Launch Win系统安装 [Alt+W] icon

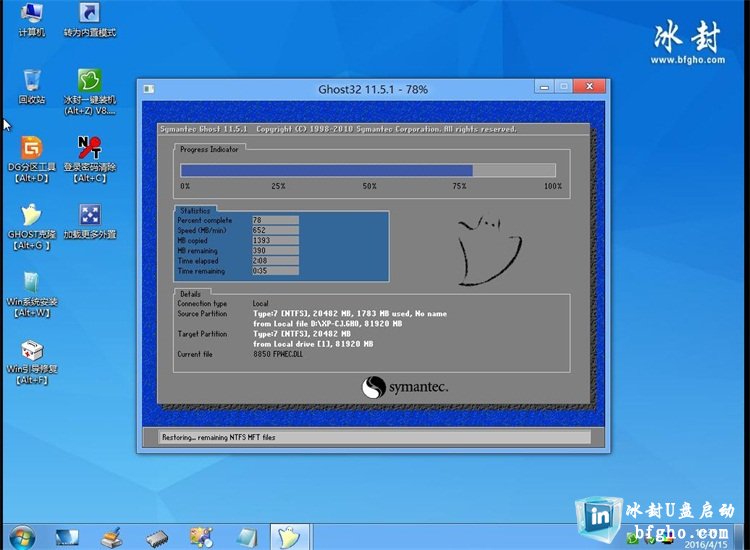[x=32, y=294]
